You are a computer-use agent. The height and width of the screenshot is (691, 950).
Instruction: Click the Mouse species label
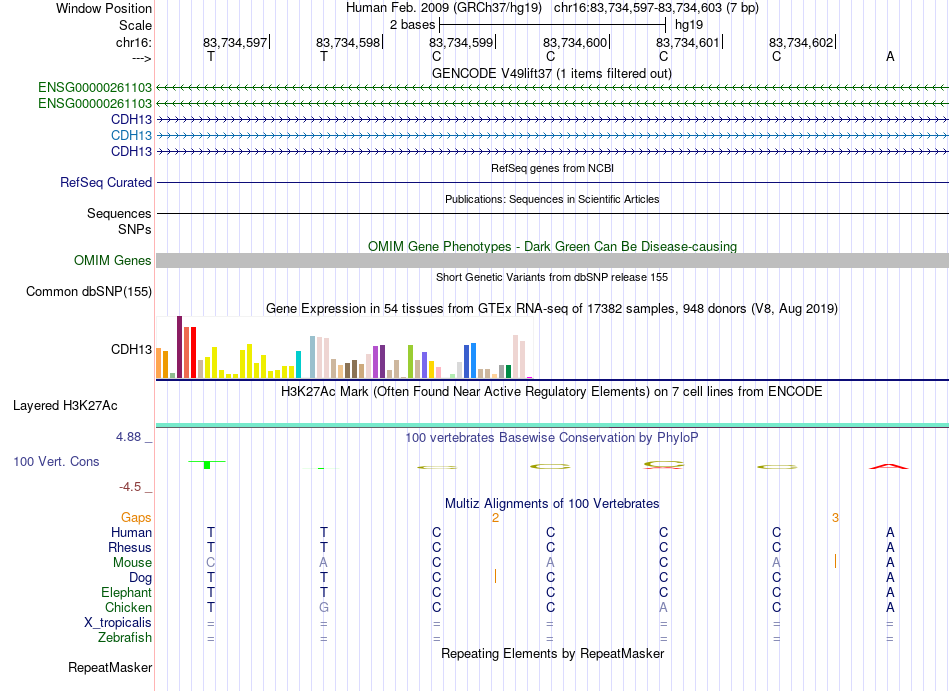coord(132,563)
